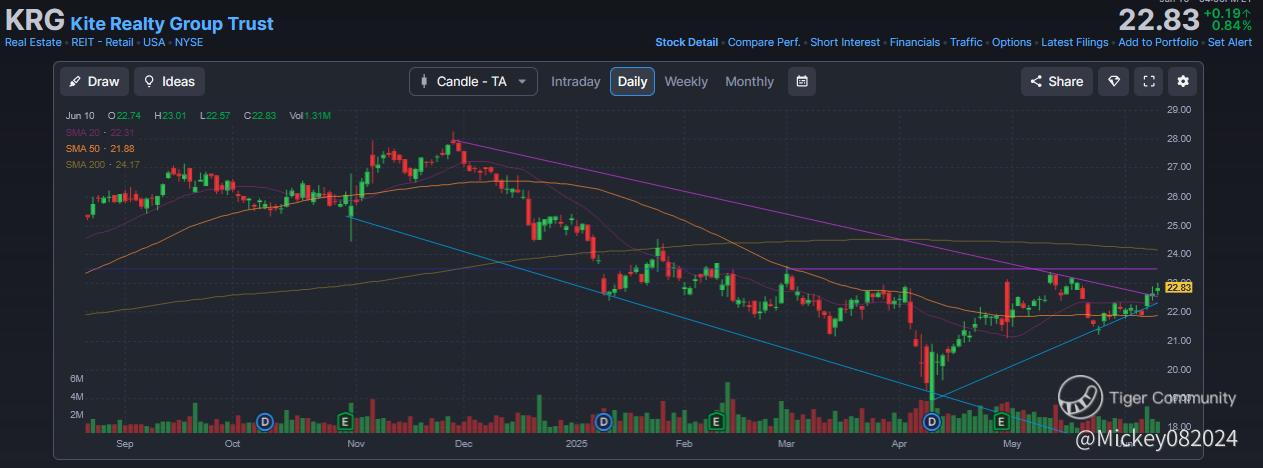Click the April dividend marker

coord(932,422)
